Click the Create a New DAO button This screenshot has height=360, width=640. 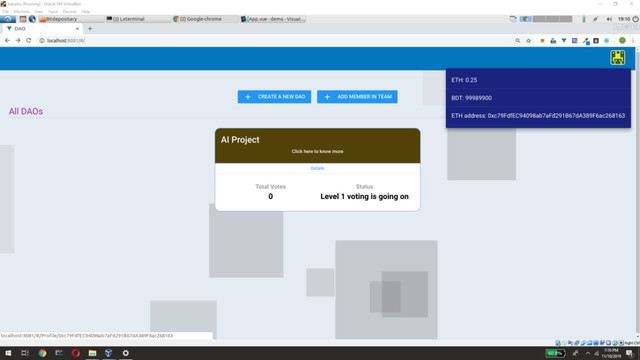tap(274, 97)
